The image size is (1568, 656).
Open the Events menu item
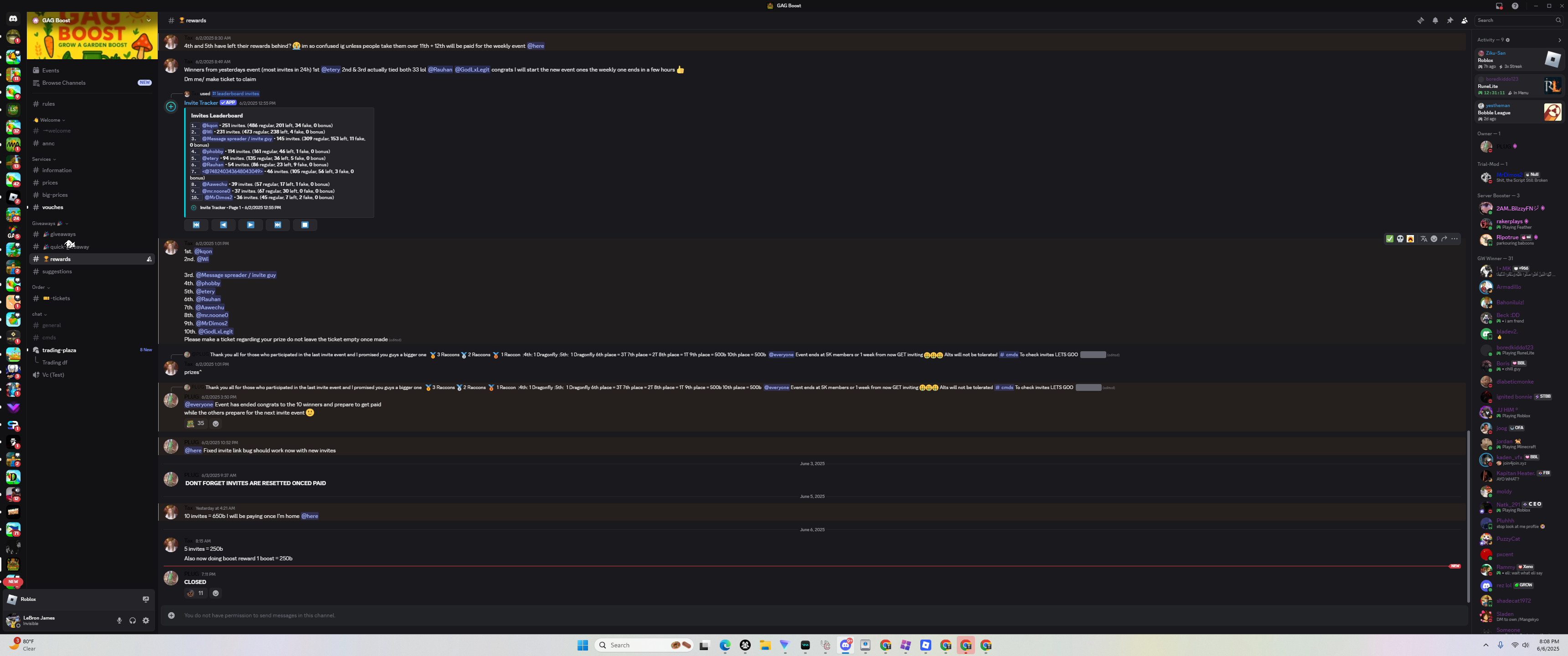[92, 71]
